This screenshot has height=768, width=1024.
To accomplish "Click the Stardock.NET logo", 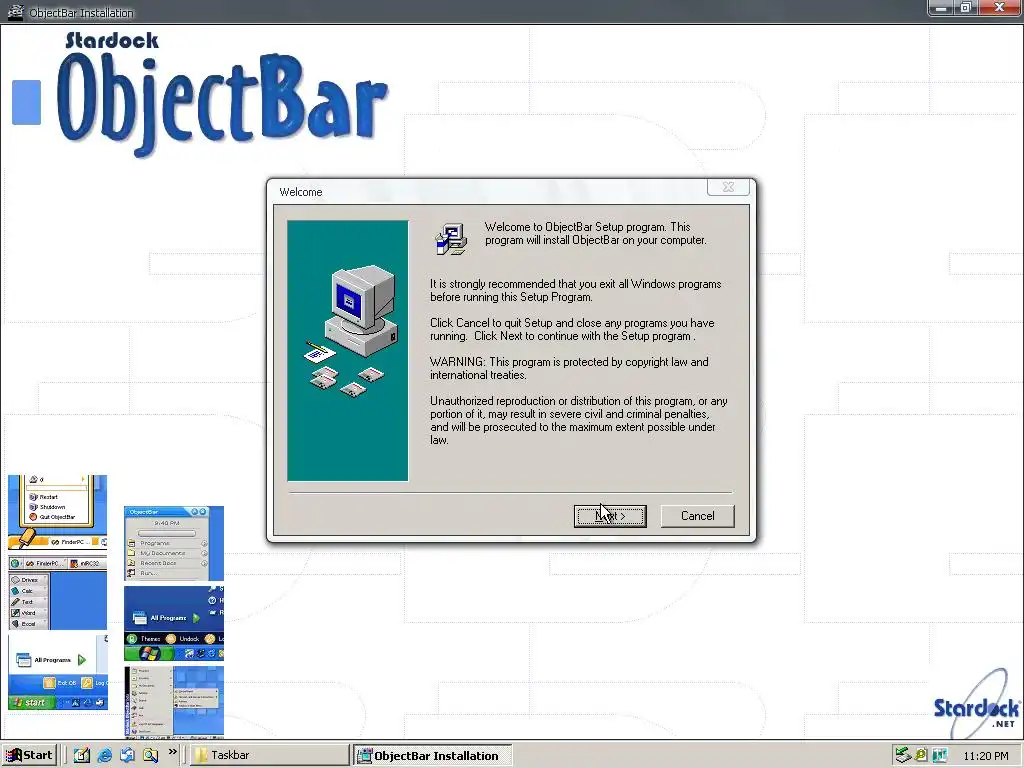I will coord(977,702).
